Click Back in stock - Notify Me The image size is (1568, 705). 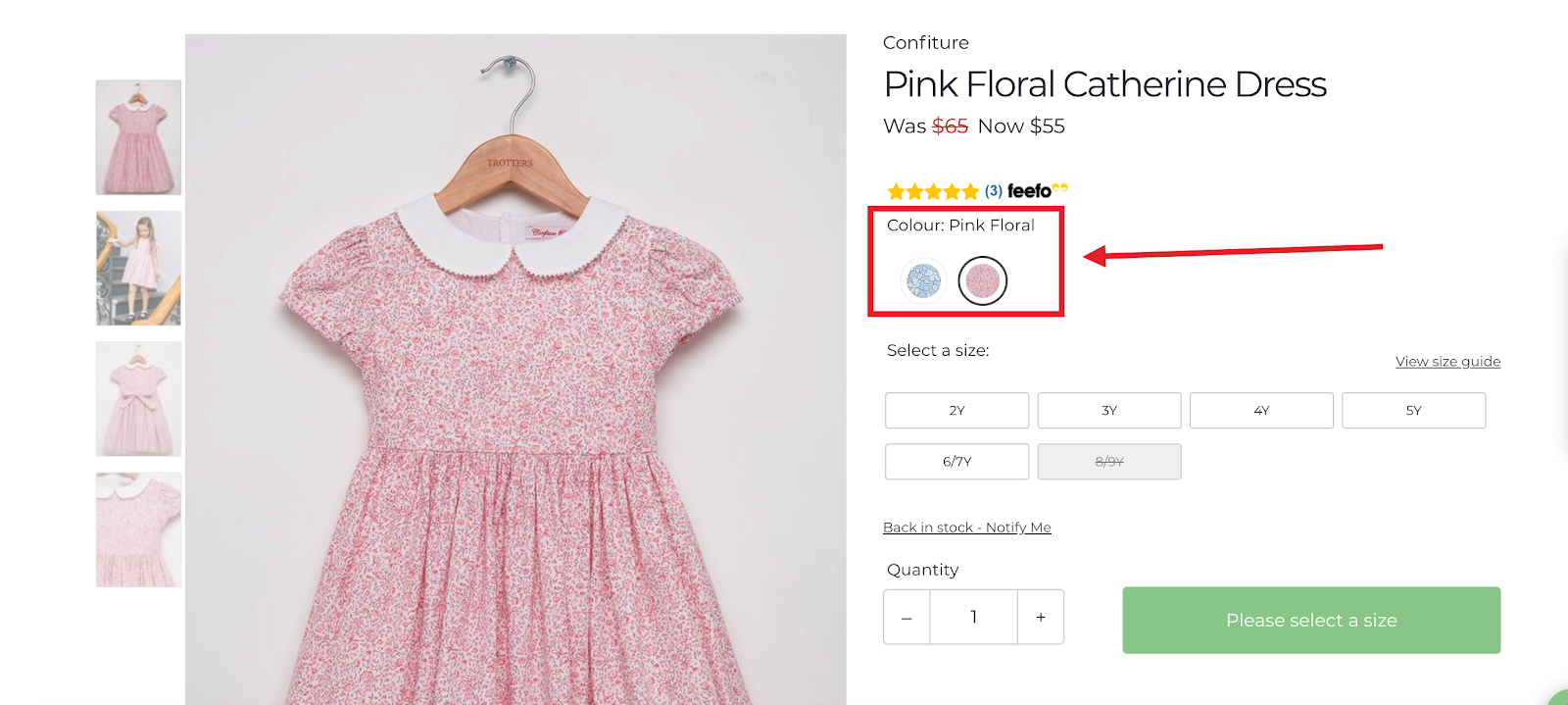[x=966, y=528]
